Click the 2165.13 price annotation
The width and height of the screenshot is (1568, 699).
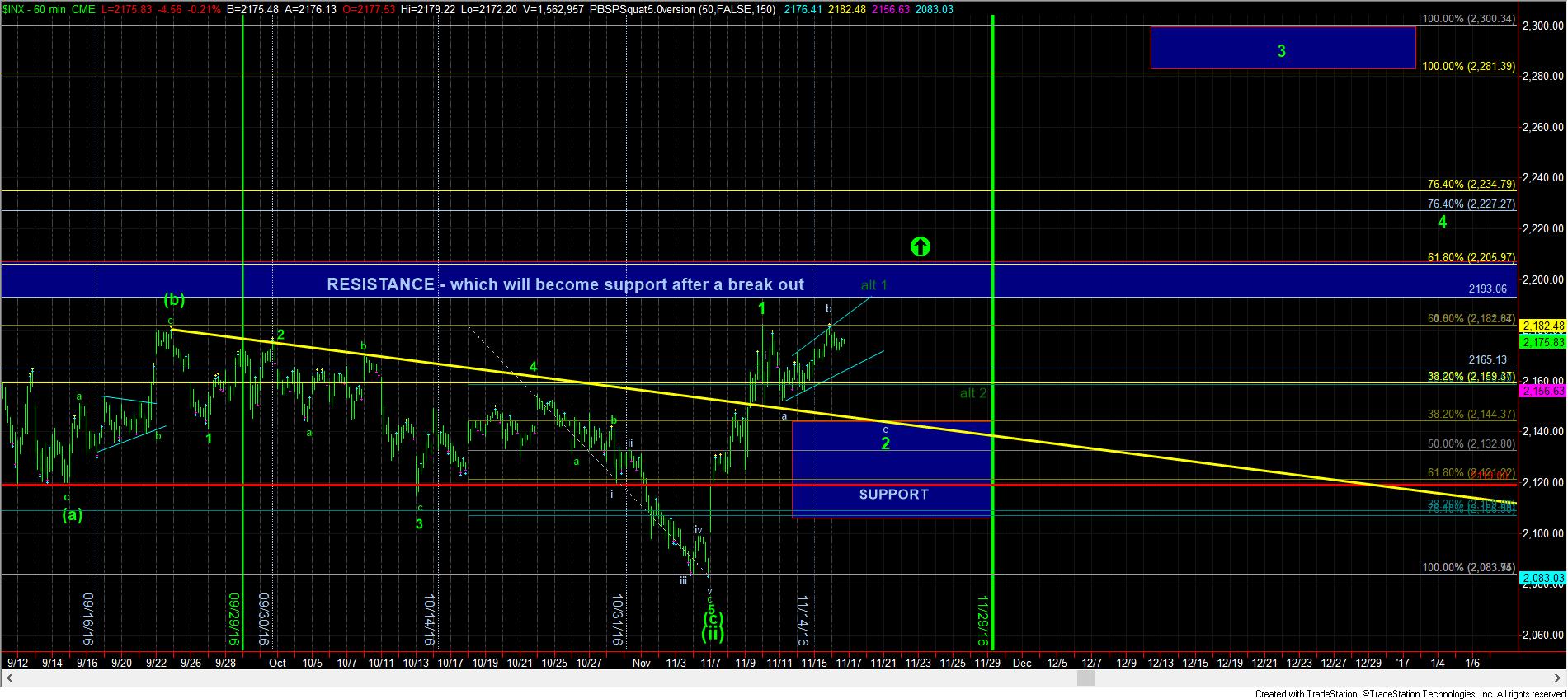[x=1488, y=359]
